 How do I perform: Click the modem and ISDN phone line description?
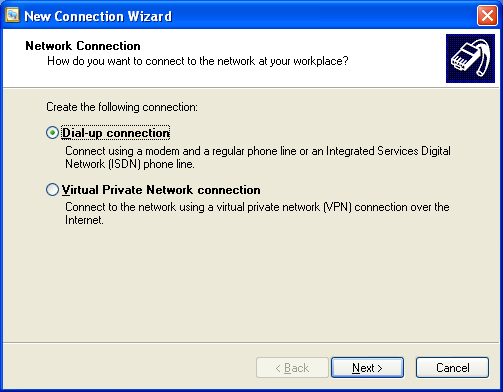[x=258, y=157]
